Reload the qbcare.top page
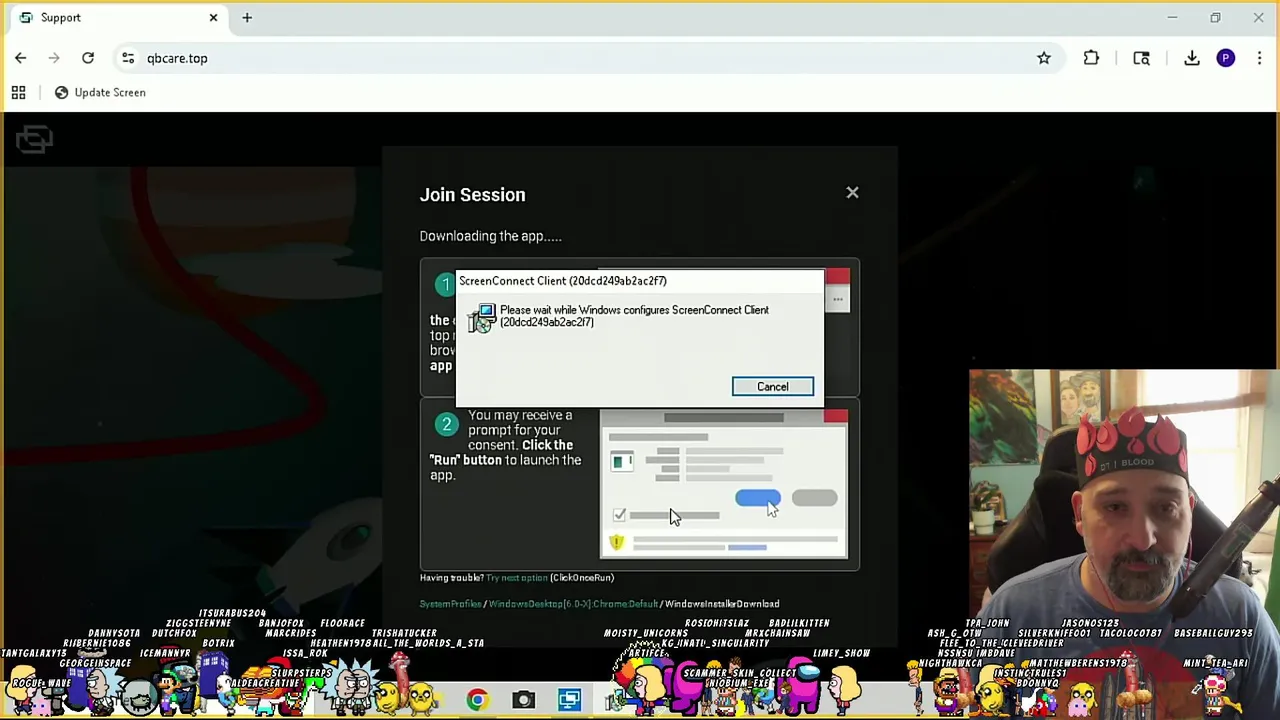 tap(88, 58)
